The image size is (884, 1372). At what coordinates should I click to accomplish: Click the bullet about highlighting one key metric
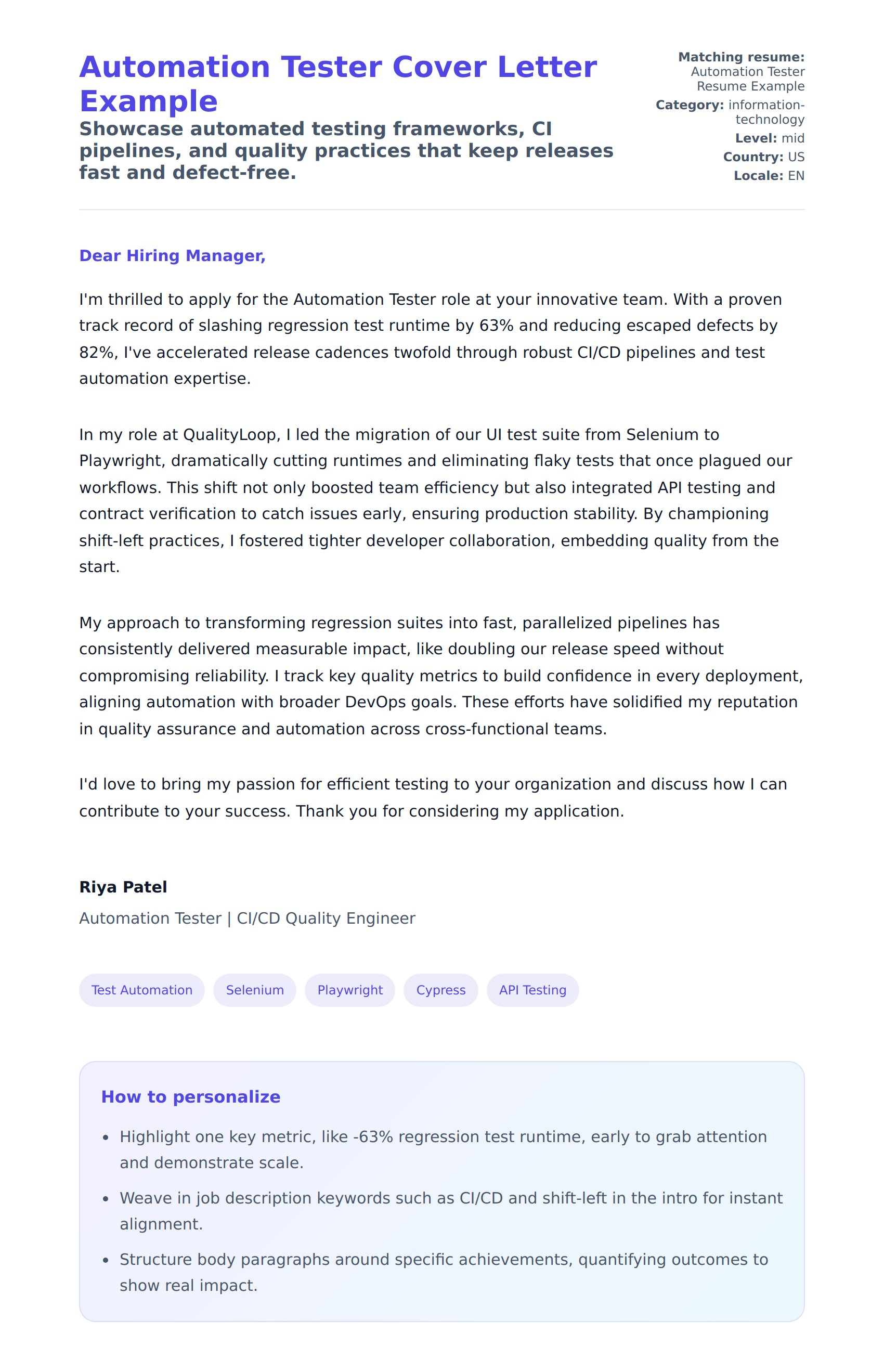click(442, 1149)
